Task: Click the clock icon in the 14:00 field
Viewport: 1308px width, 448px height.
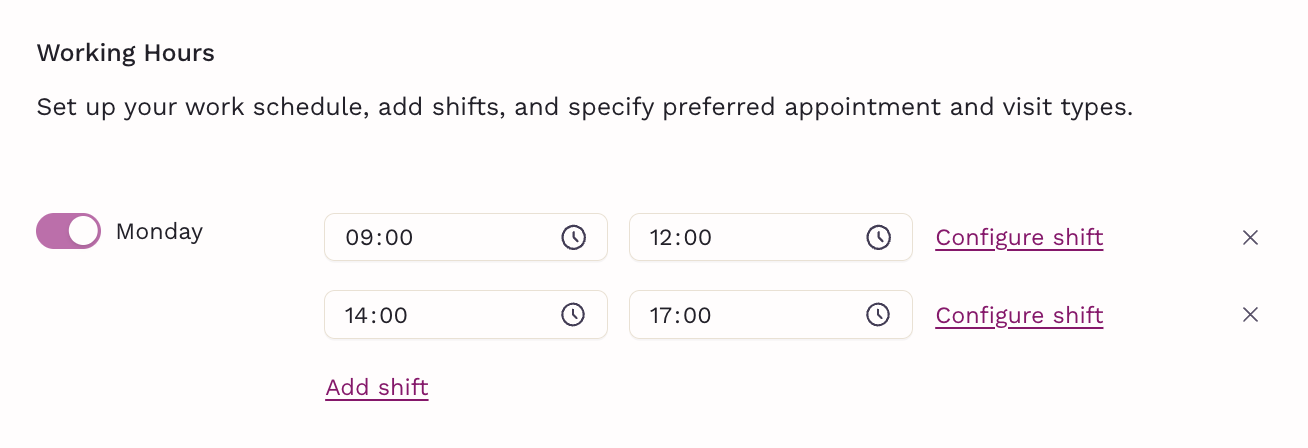Action: click(x=573, y=315)
